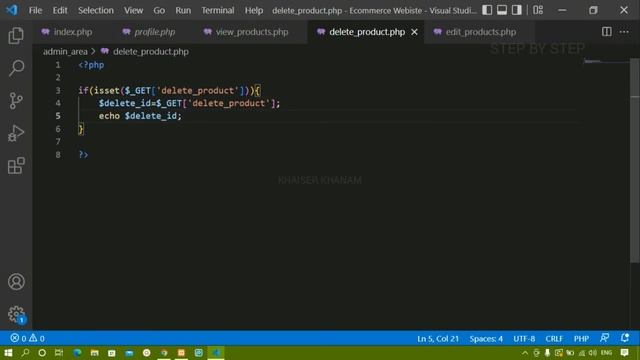Image resolution: width=640 pixels, height=360 pixels.
Task: Change the UTF-8 encoding setting
Action: click(524, 339)
